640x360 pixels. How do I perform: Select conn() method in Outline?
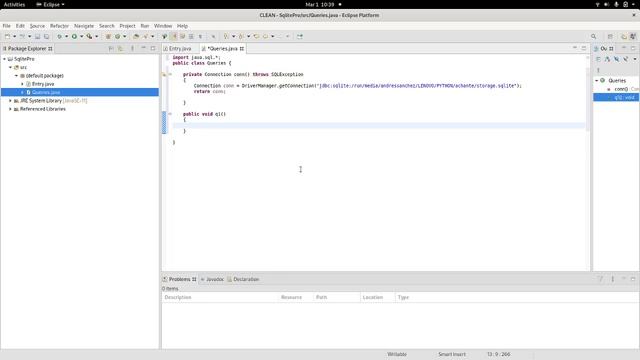click(x=621, y=89)
